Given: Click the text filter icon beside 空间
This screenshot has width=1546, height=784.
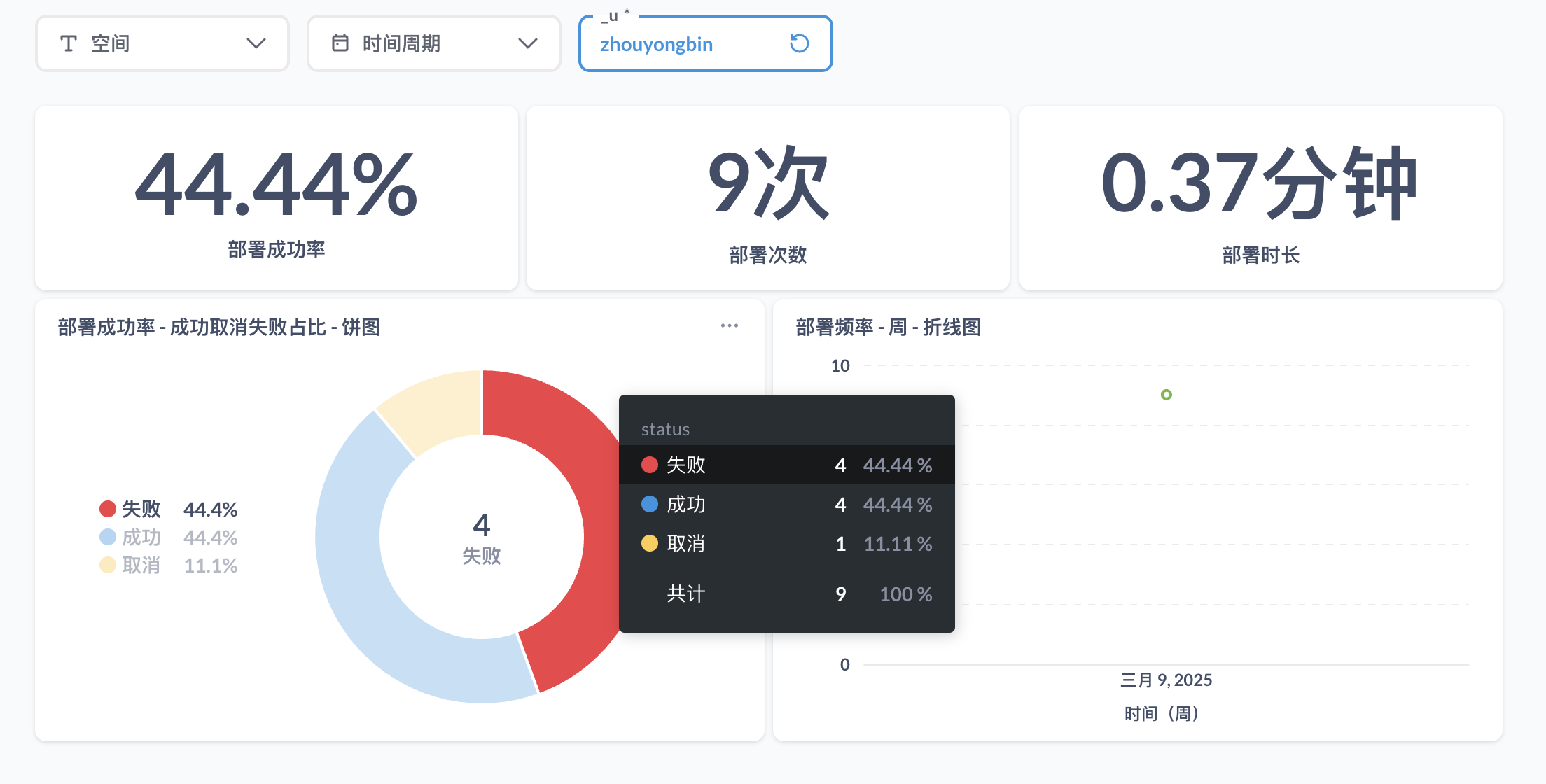Looking at the screenshot, I should [68, 43].
